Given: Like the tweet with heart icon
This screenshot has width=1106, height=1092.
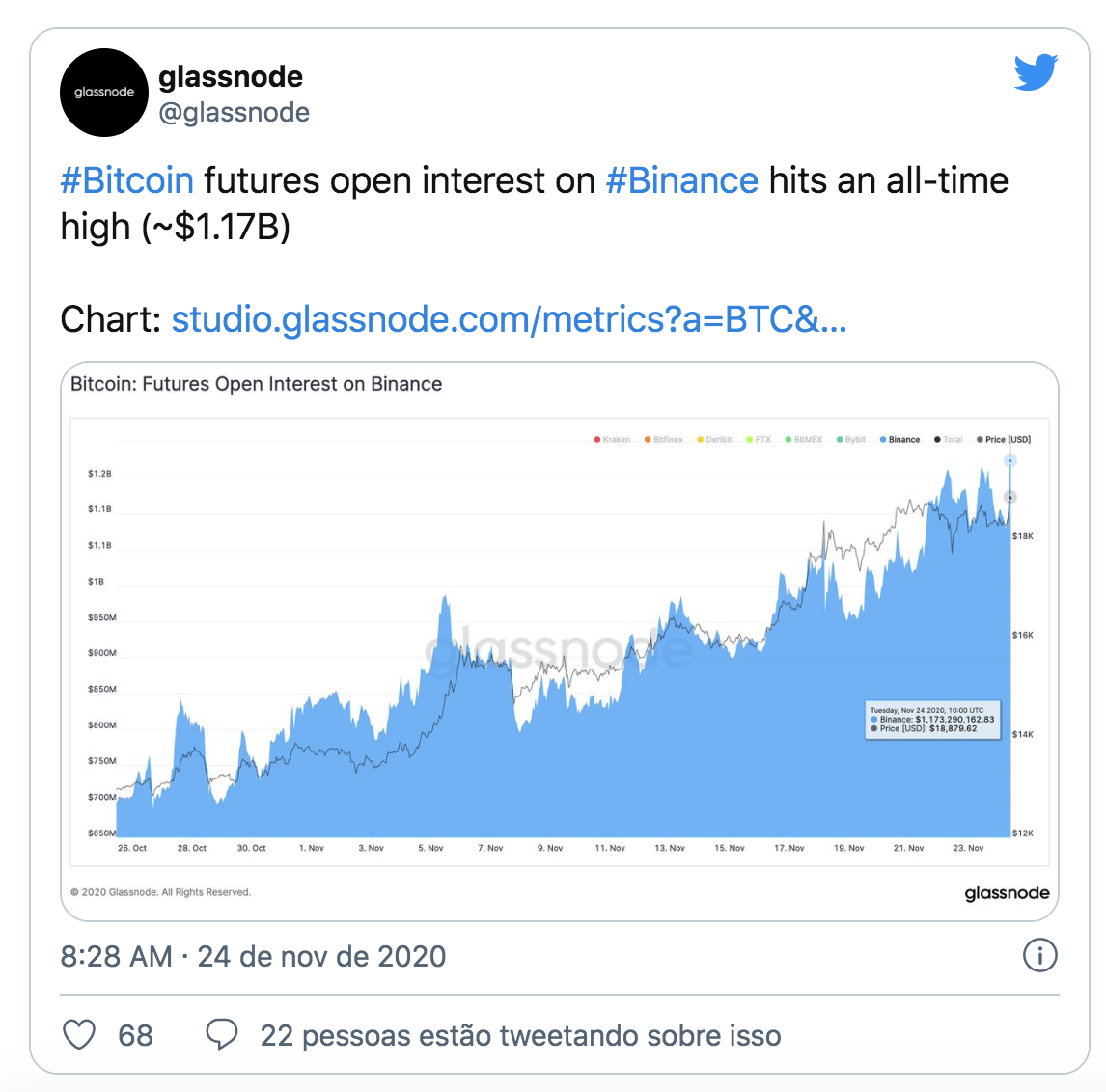Looking at the screenshot, I should click(x=79, y=1035).
